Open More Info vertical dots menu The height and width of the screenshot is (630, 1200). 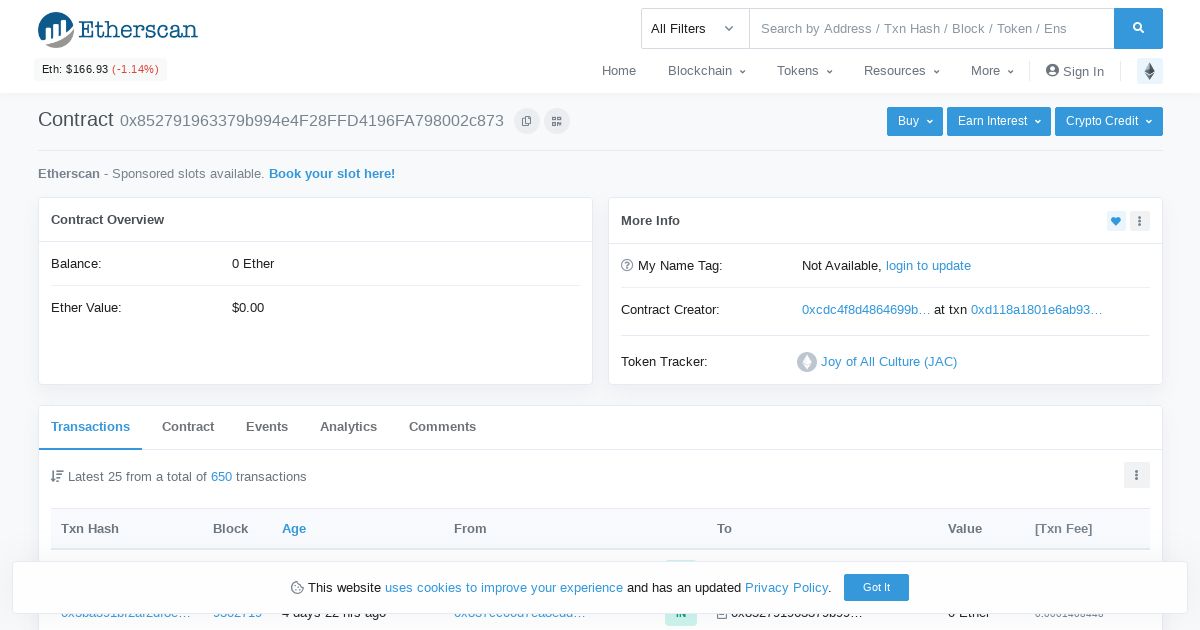pos(1140,221)
